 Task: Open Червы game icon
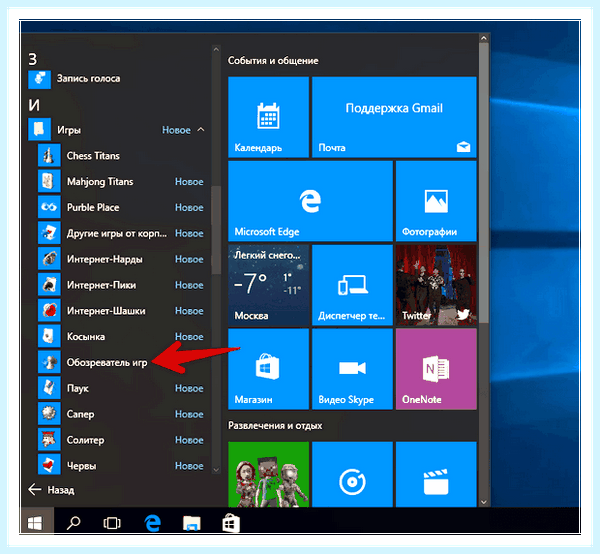coord(49,466)
